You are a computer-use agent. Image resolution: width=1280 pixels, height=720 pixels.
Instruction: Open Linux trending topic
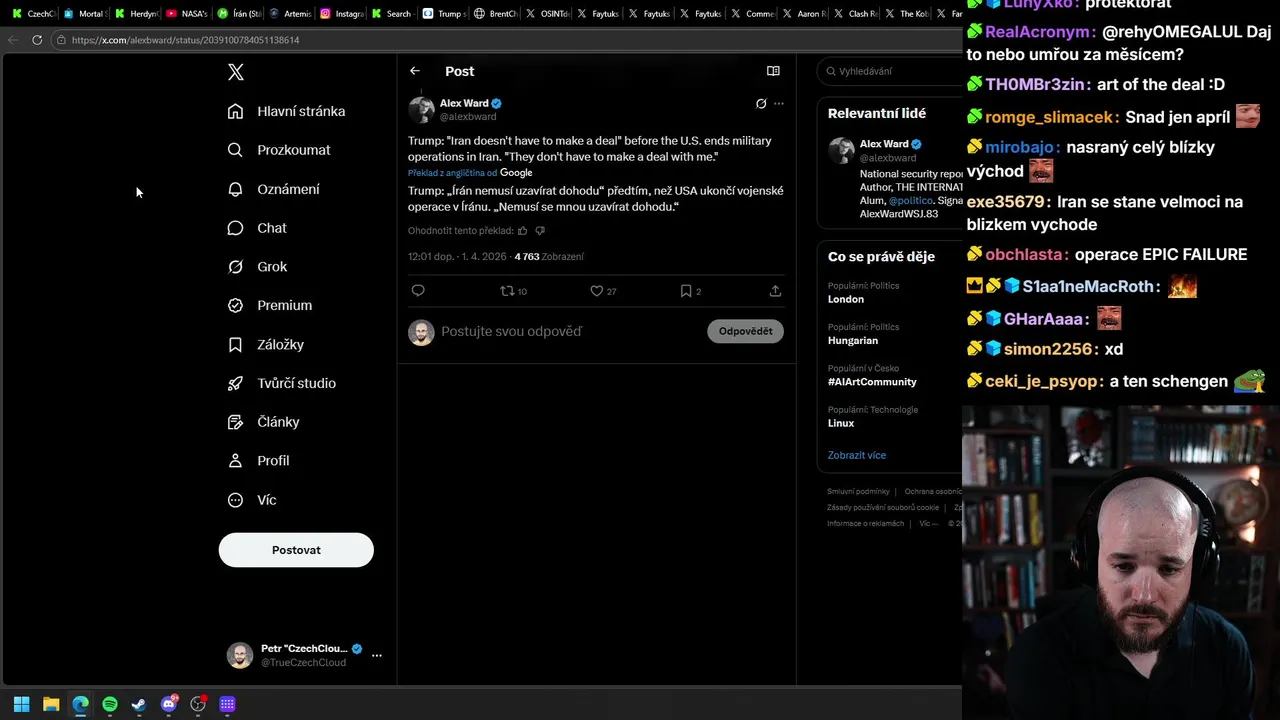click(841, 423)
